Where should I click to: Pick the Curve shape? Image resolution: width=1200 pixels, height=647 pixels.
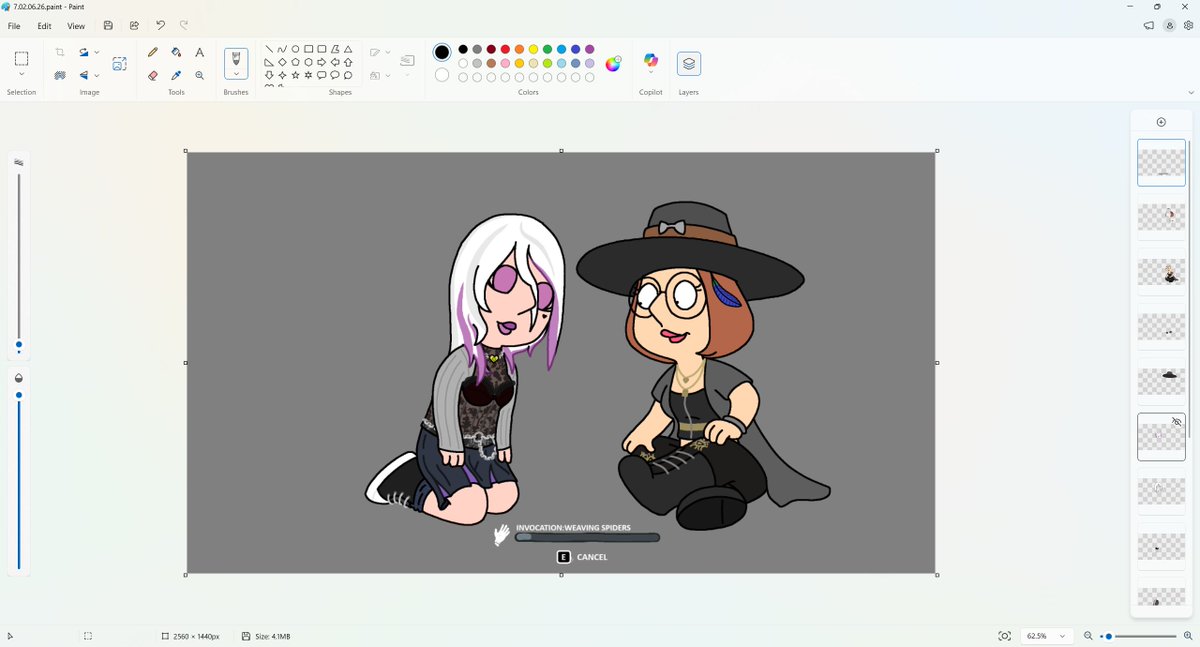[282, 49]
